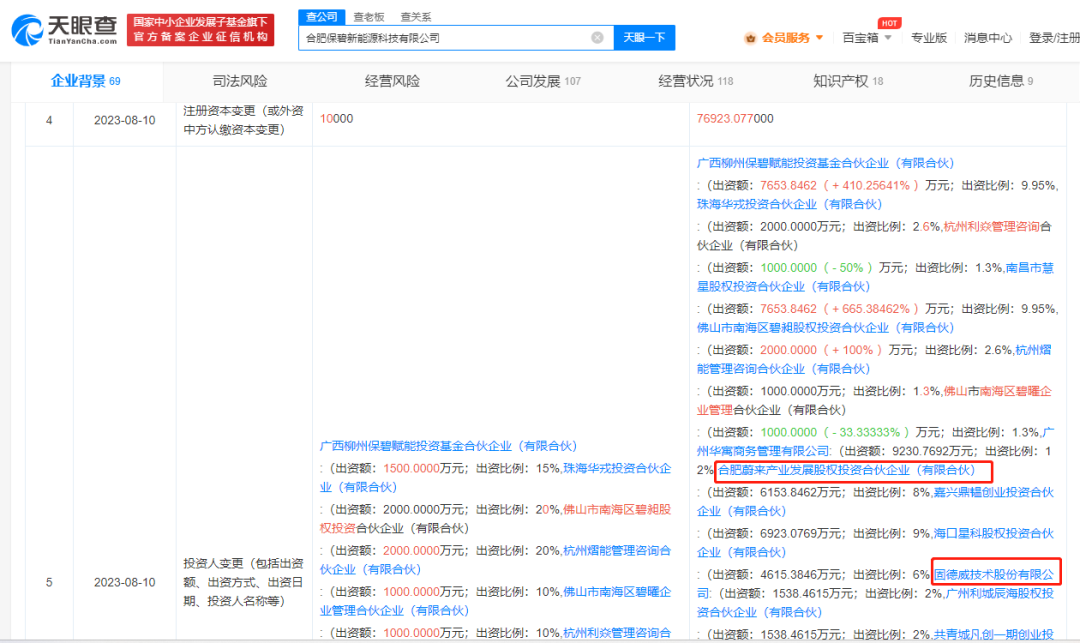Click the red official credit agency banner

tap(201, 29)
